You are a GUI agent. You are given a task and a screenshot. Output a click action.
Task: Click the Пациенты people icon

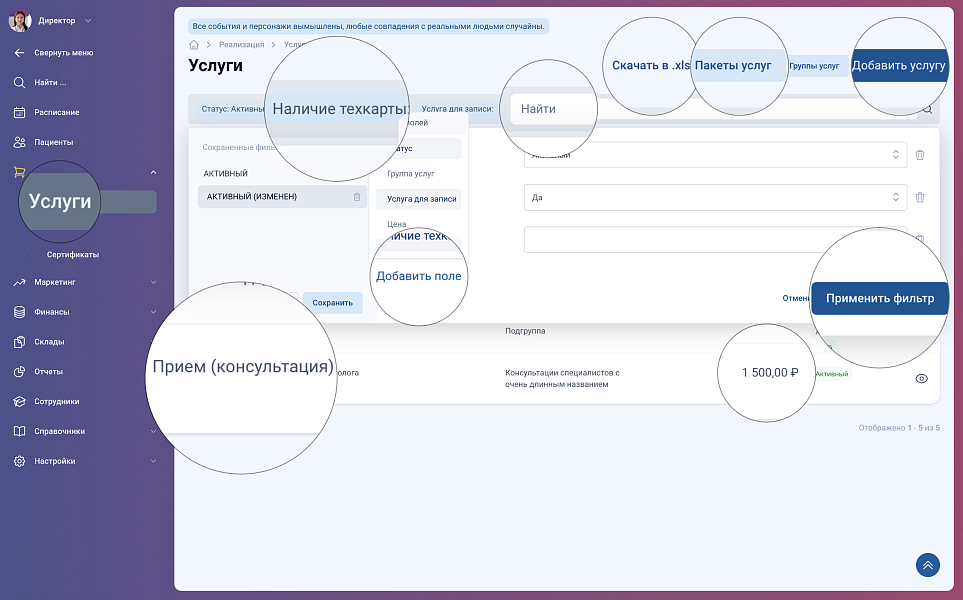[19, 142]
